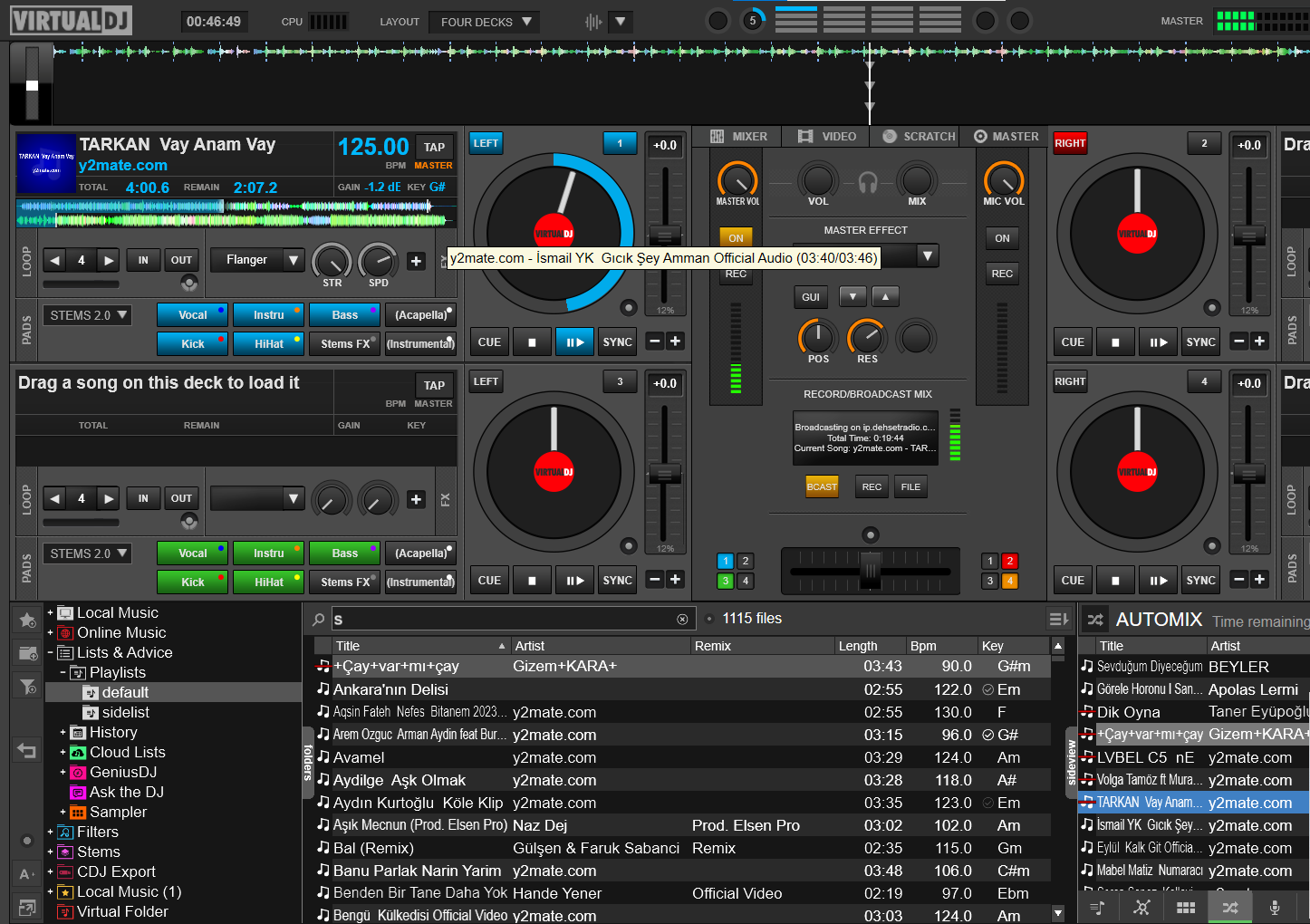Image resolution: width=1310 pixels, height=924 pixels.
Task: Click the plus icon beside deck 1 SPD knob
Action: pyautogui.click(x=416, y=261)
